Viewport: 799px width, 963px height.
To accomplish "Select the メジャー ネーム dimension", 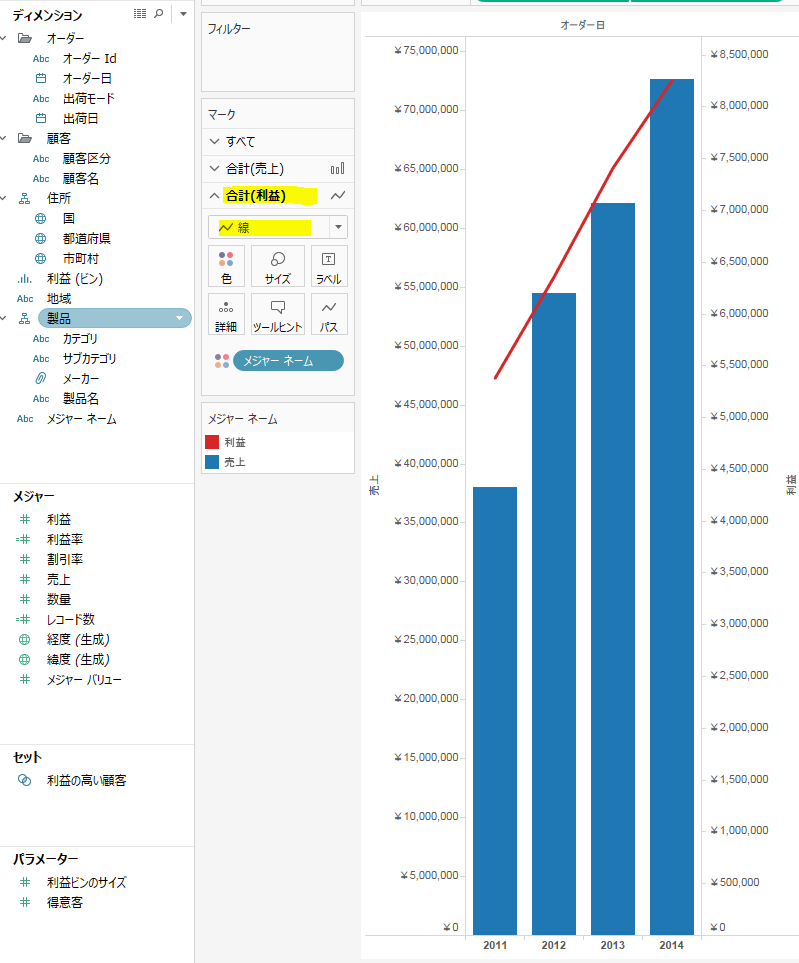I will click(x=82, y=419).
